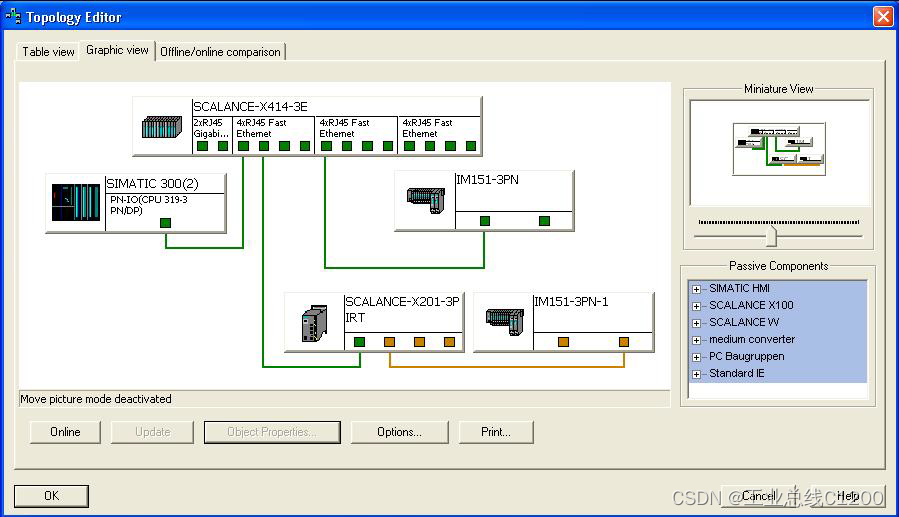This screenshot has width=899, height=517.
Task: Expand the SCALANCE X100 tree node
Action: pyautogui.click(x=696, y=306)
